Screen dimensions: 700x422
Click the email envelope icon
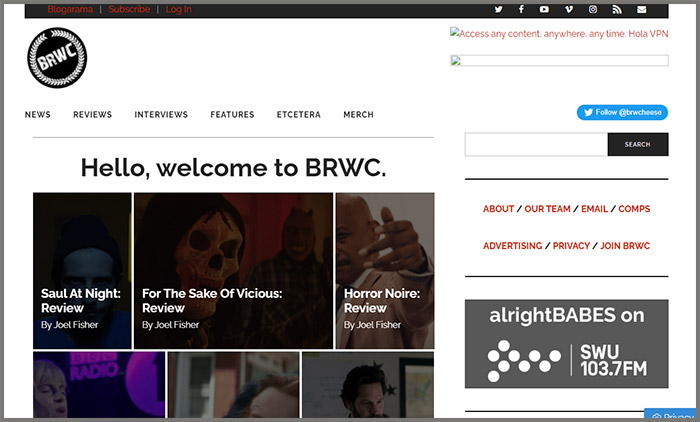point(642,9)
